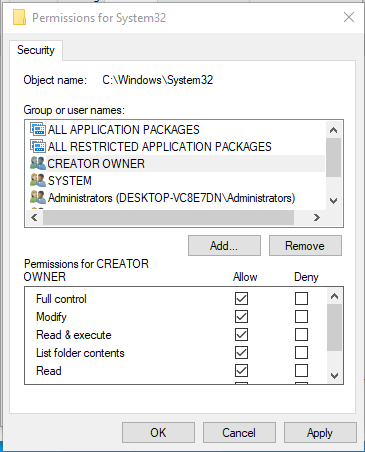Click the Cancel button
This screenshot has width=365, height=452.
pos(239,432)
